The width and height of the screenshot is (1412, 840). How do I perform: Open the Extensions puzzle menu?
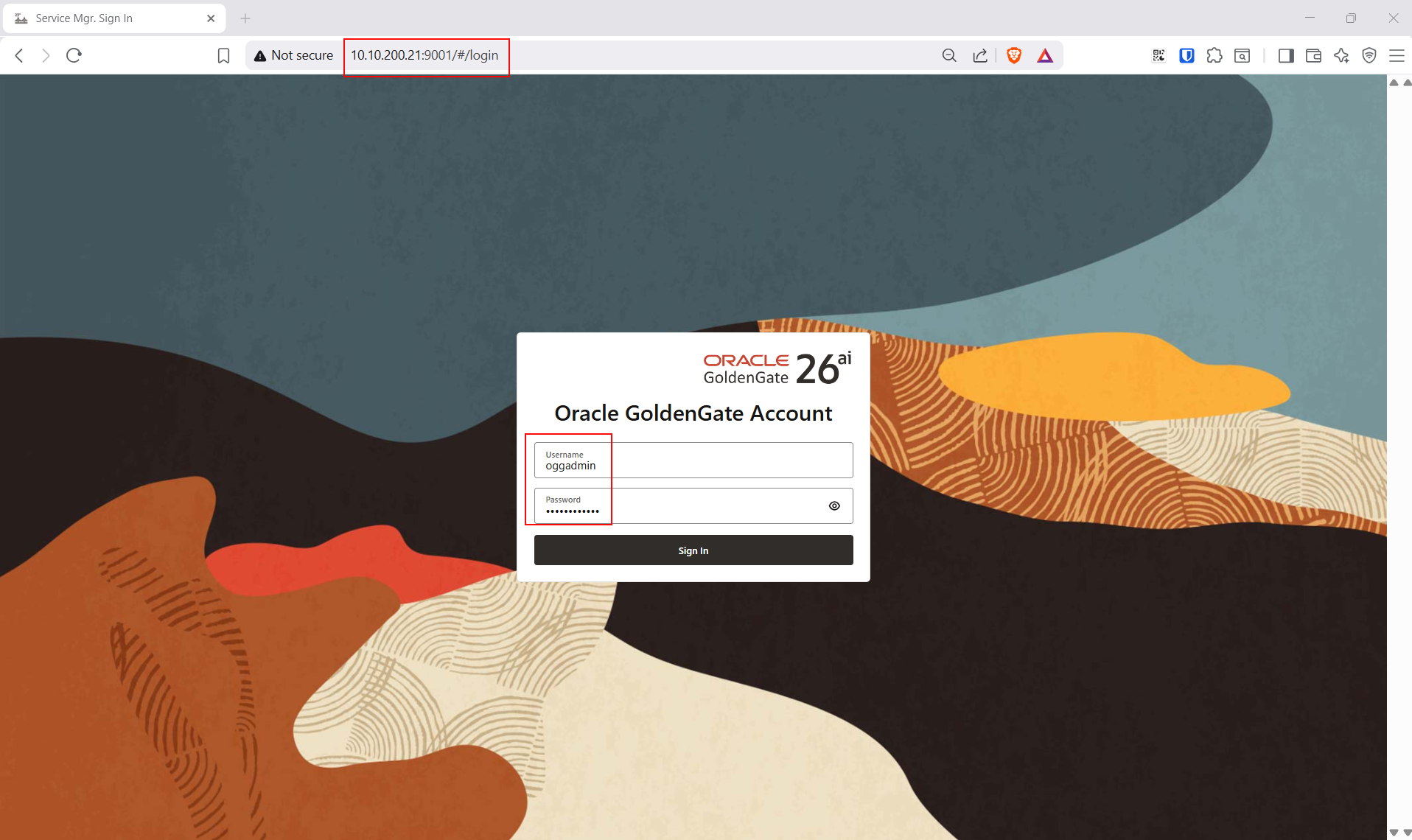click(x=1214, y=55)
